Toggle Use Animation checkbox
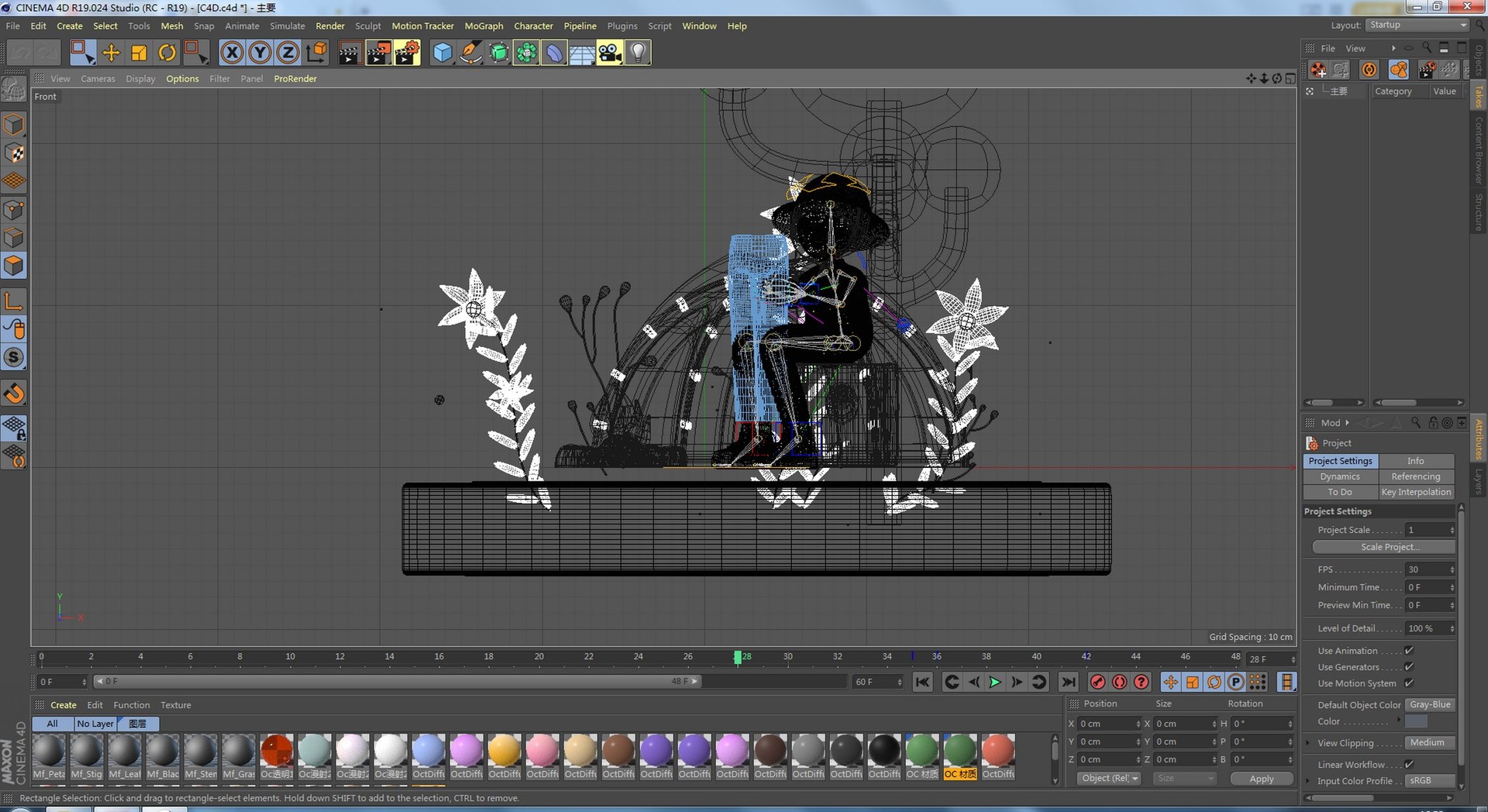Image resolution: width=1488 pixels, height=812 pixels. (x=1409, y=651)
